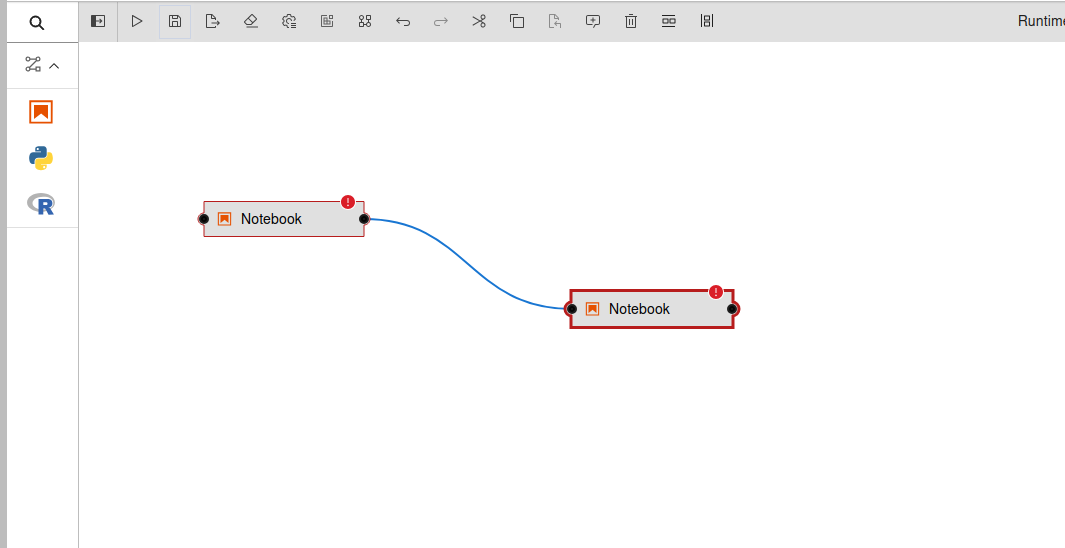Click the error badge on the lower-right Notebook node
1065x548 pixels.
716,292
